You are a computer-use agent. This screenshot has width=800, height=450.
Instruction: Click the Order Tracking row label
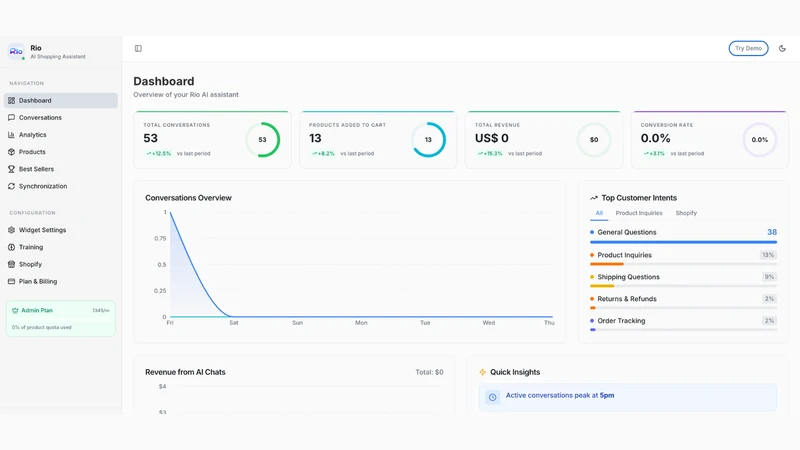point(621,321)
